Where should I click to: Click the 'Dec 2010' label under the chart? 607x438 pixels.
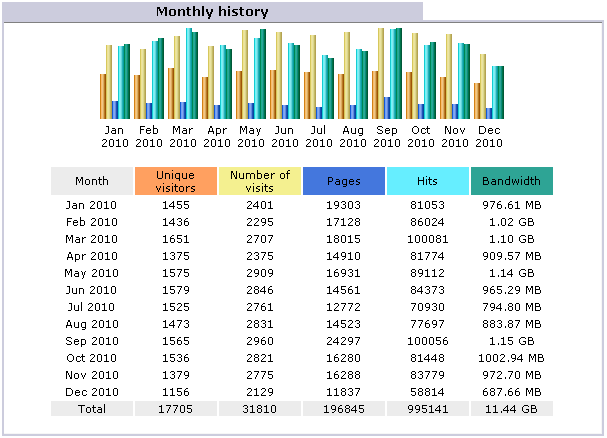point(489,136)
